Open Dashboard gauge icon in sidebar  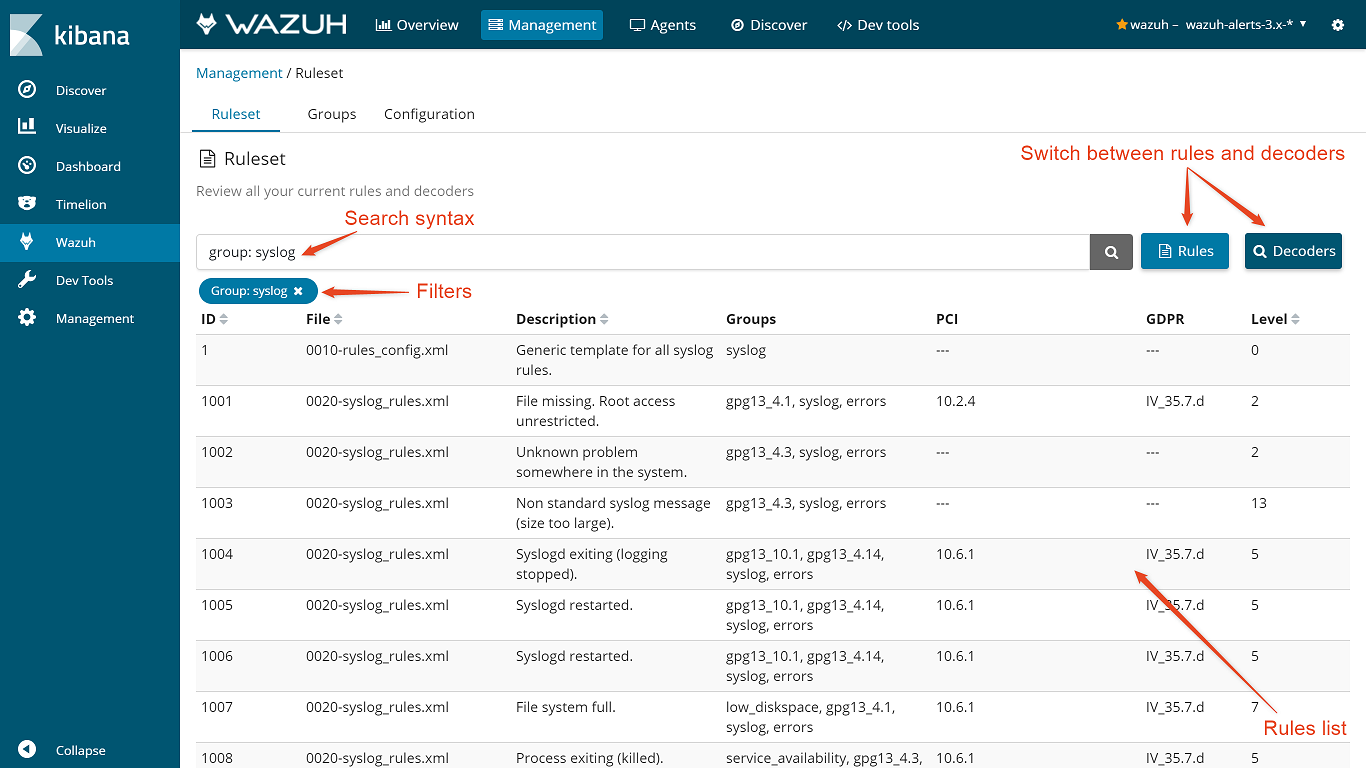coord(27,166)
